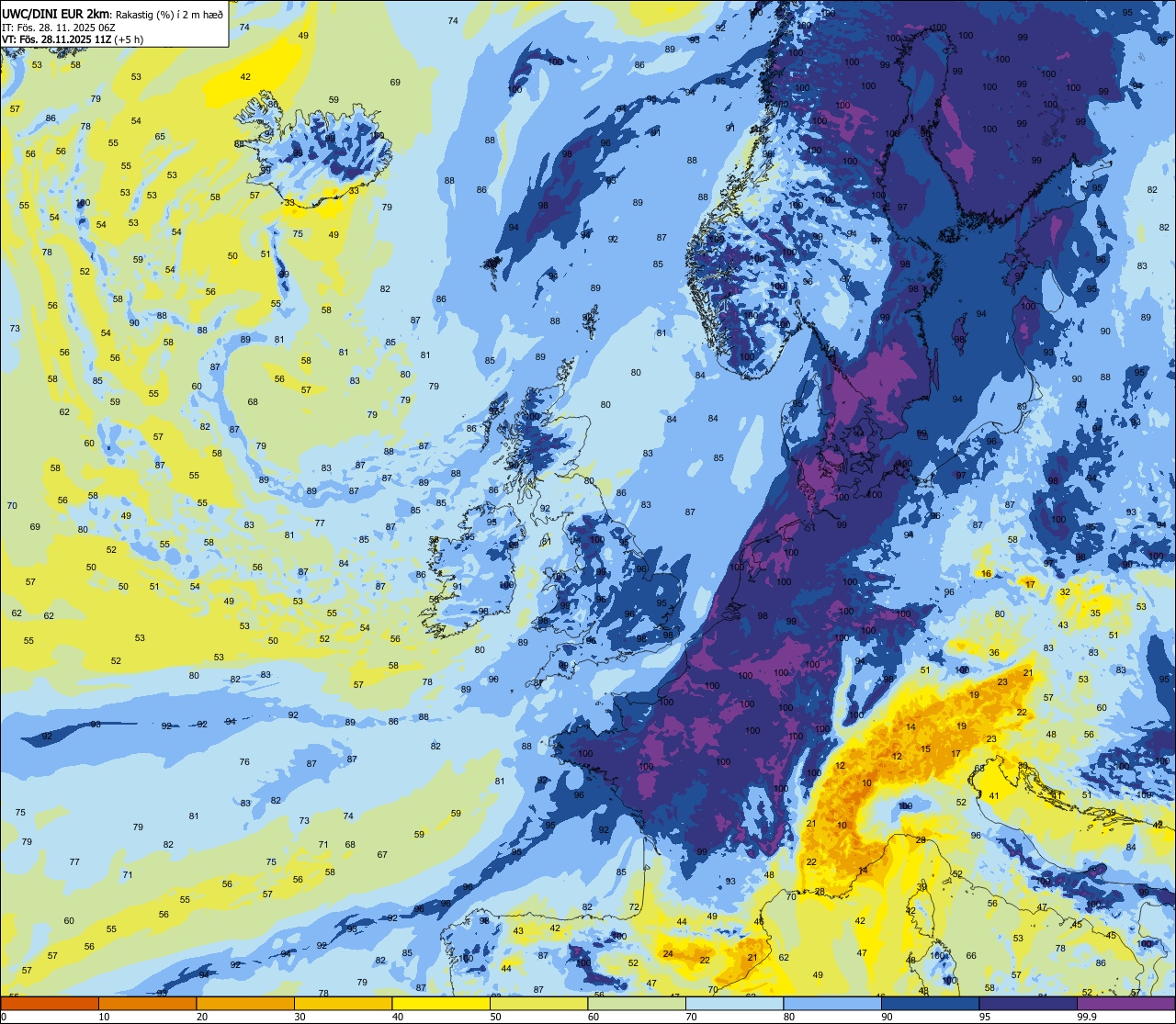Click the orange 10–20 color scale segment
Screen dimensions: 1176x1024
(147, 1003)
